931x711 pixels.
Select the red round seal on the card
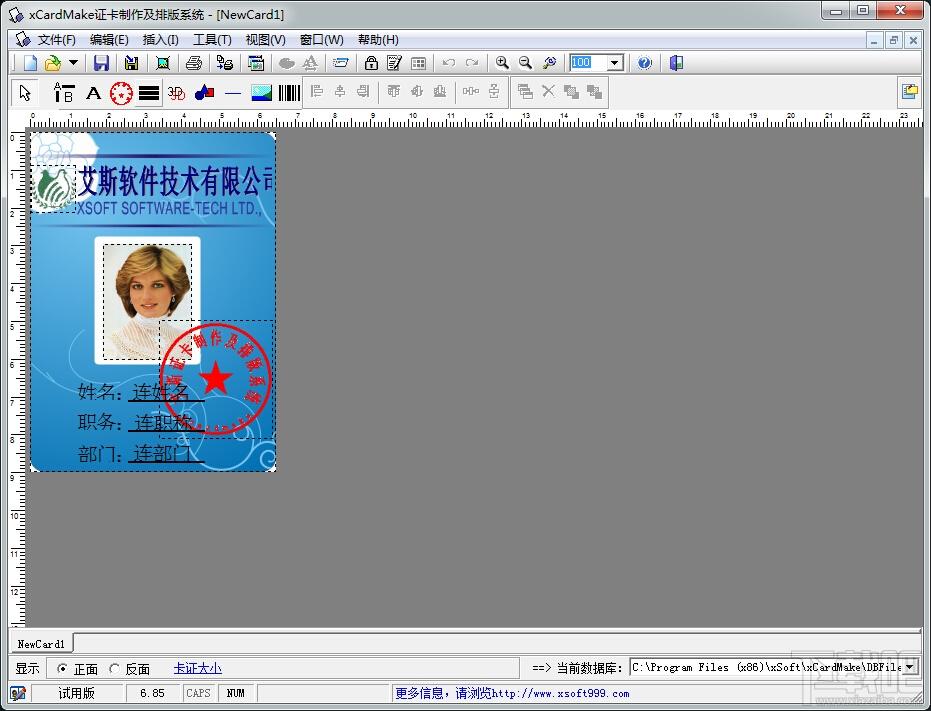[x=216, y=379]
